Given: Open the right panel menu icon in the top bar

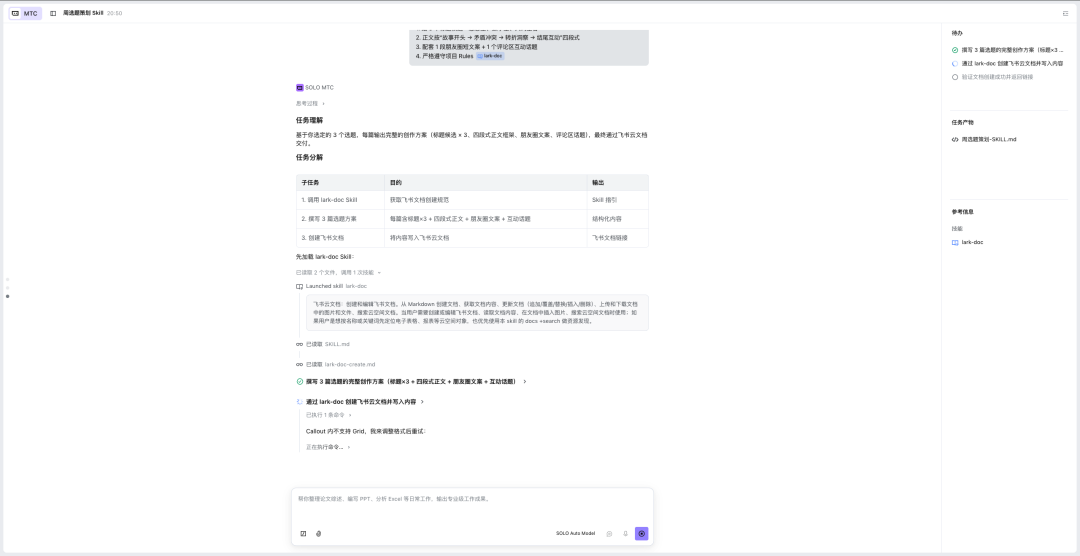Looking at the screenshot, I should click(1066, 13).
